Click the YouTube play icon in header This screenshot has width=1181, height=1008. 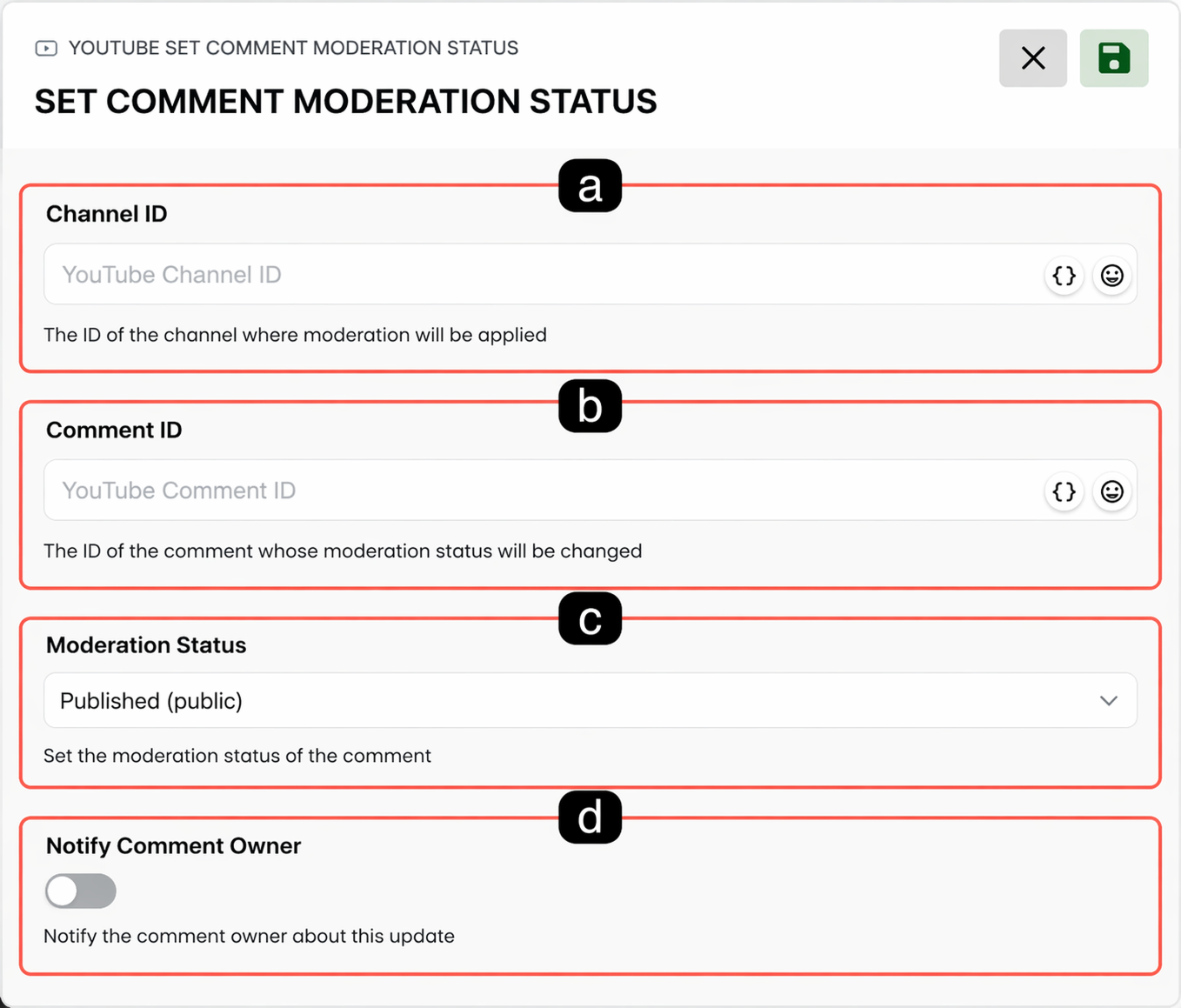coord(46,48)
